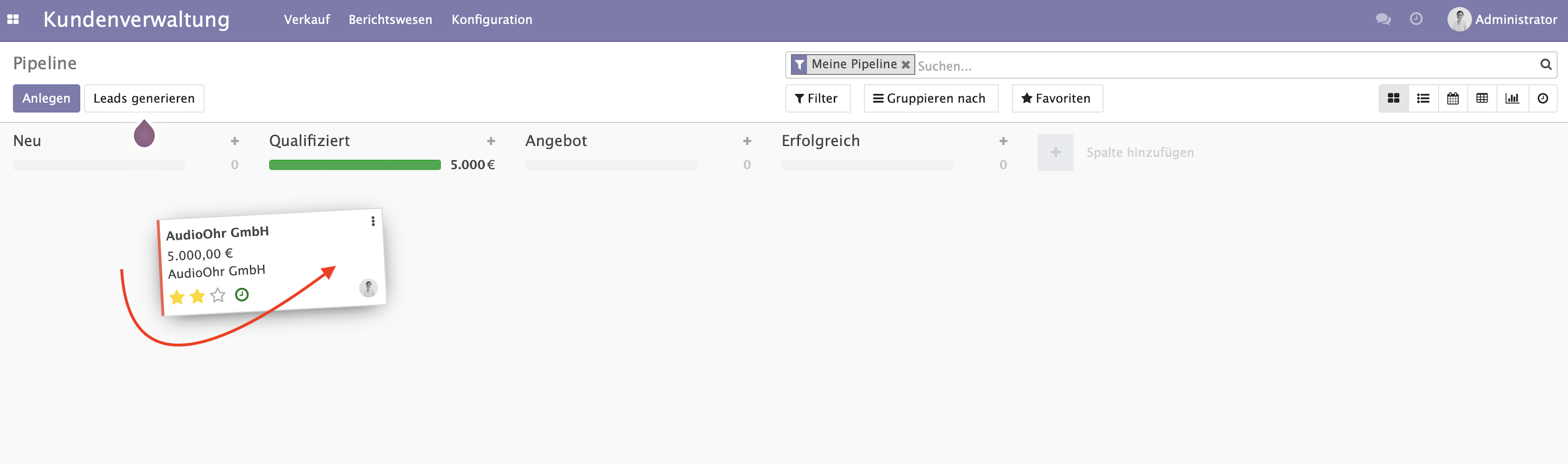Viewport: 1568px width, 464px height.
Task: Set priority to third star on AudioOhr card
Action: [x=218, y=296]
